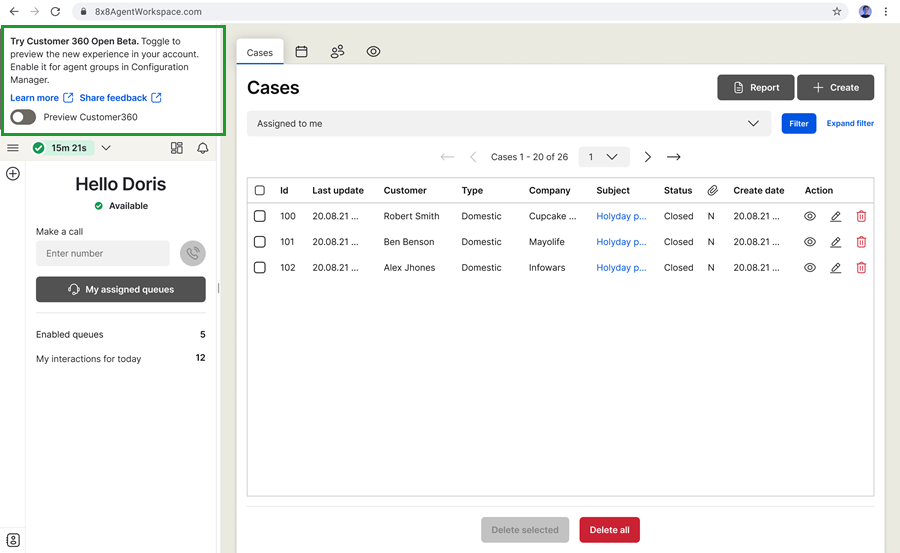Switch to the Cases tab
Viewport: 900px width, 553px height.
(260, 53)
